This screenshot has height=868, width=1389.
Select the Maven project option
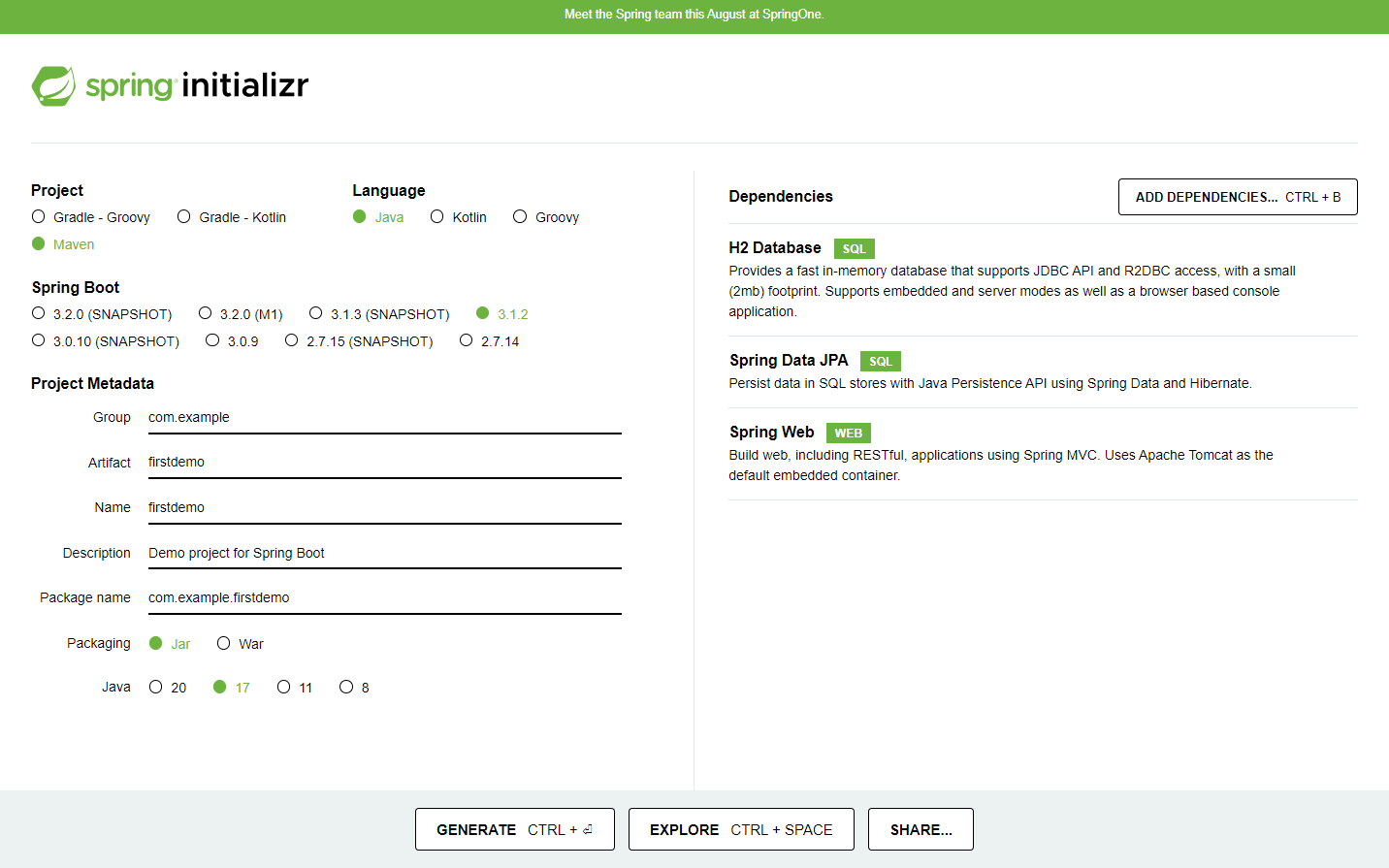click(63, 244)
